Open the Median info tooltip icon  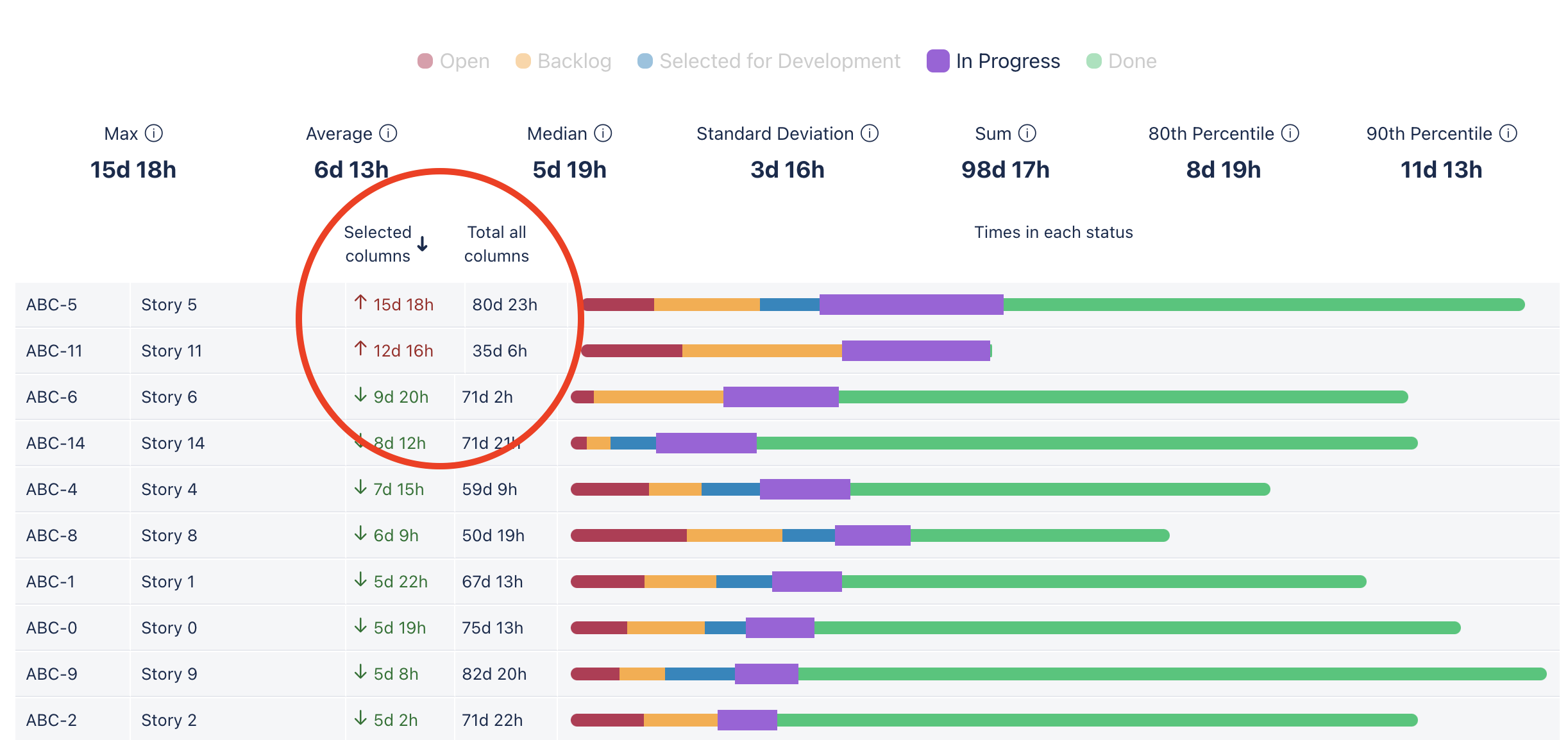[x=603, y=133]
